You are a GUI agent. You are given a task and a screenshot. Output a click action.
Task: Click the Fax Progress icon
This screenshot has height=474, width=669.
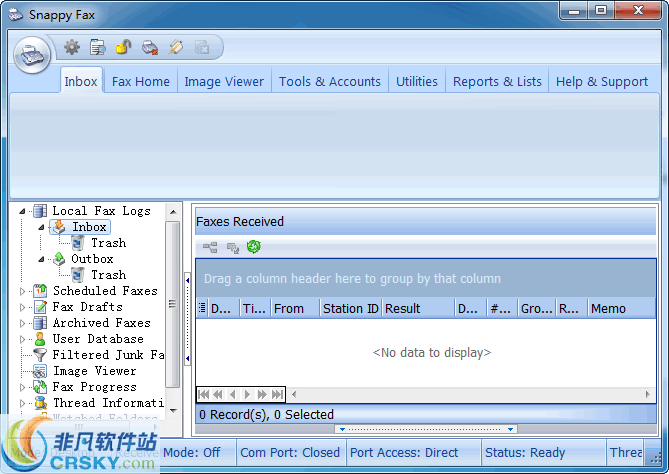pyautogui.click(x=40, y=387)
